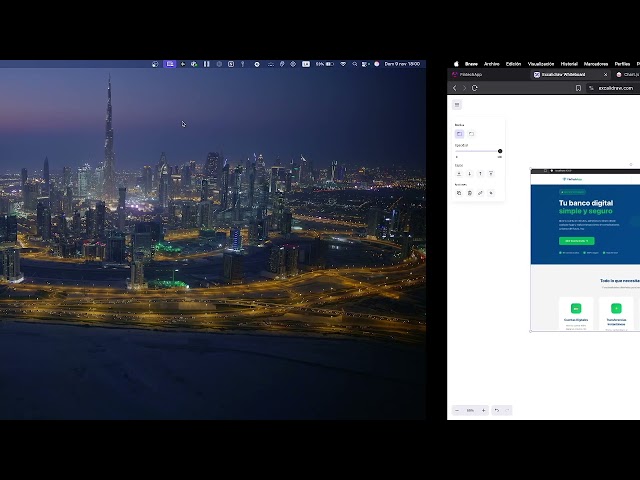Click the bottom-left resize handle of the image
This screenshot has height=480, width=640.
click(x=531, y=331)
